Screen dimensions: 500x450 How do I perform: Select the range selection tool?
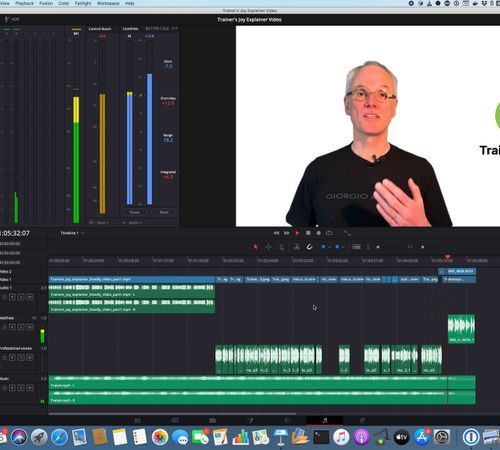tap(268, 247)
